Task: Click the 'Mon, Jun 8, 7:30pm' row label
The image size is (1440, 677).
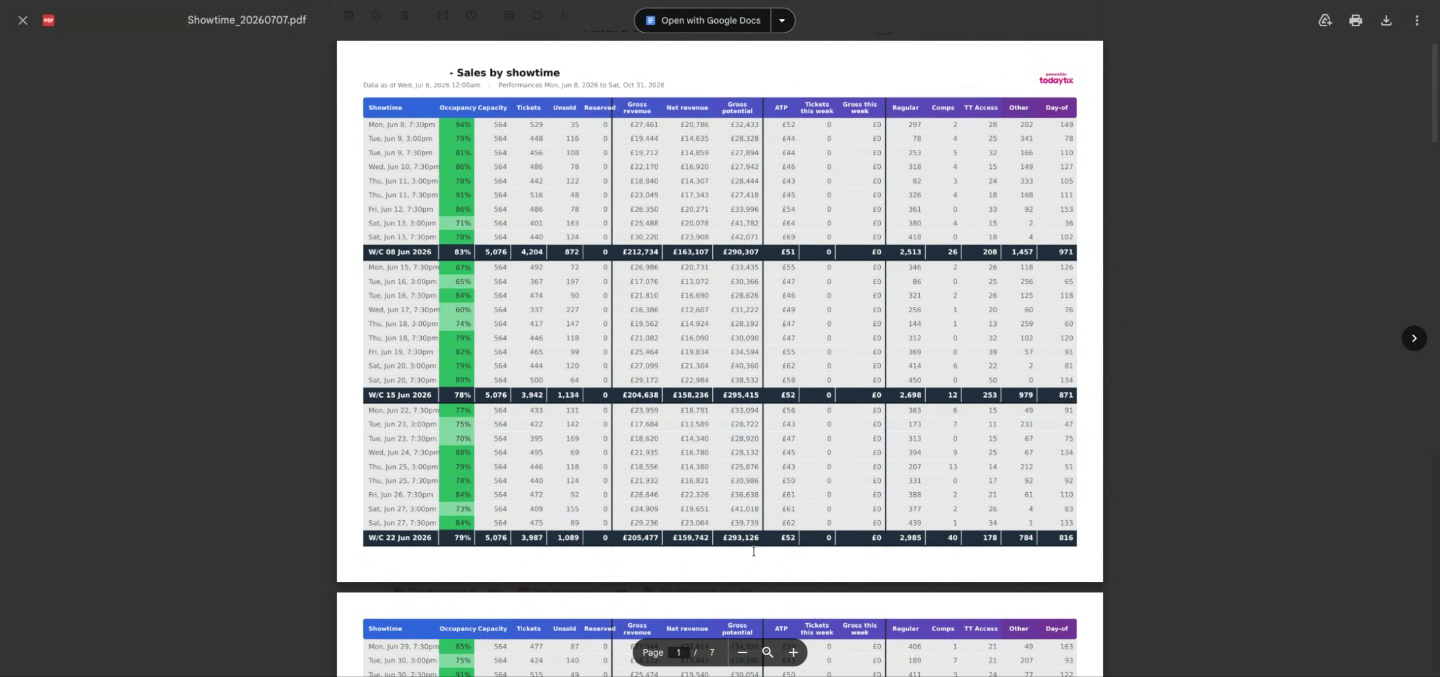Action: click(401, 125)
